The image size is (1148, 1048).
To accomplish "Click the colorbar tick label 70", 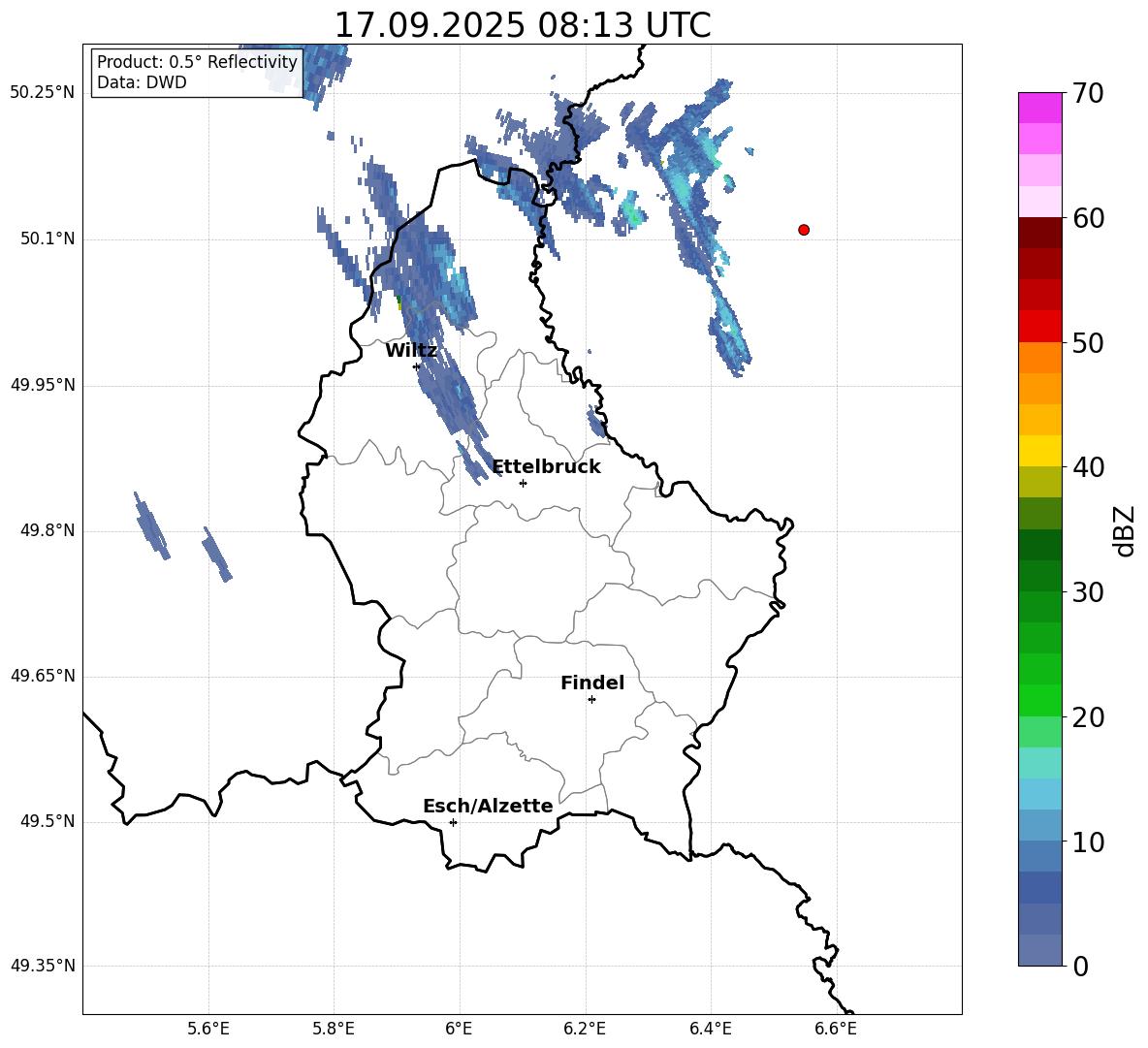I will click(1088, 93).
